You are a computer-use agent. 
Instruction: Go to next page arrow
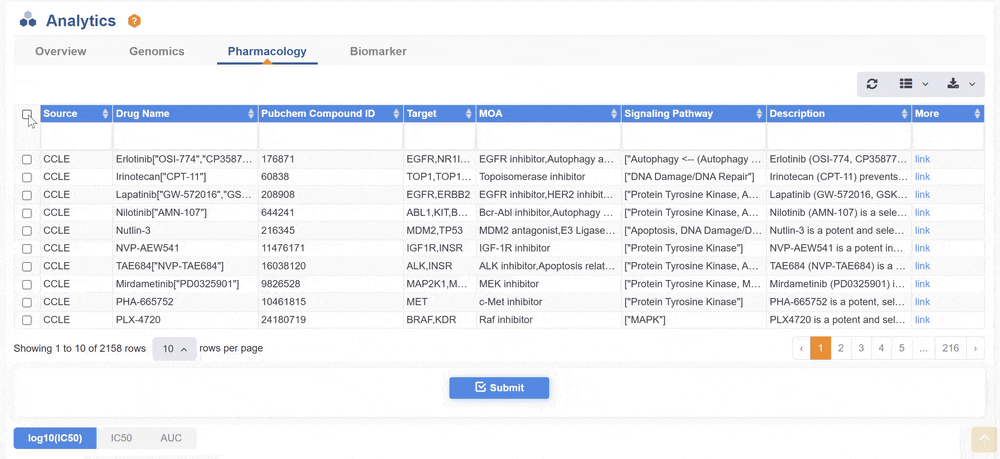975,348
